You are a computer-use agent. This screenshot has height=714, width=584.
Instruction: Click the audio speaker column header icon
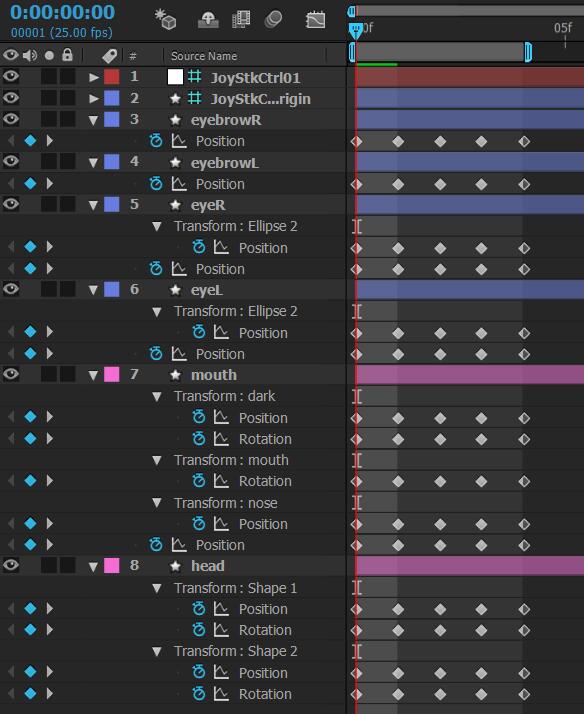pyautogui.click(x=30, y=56)
